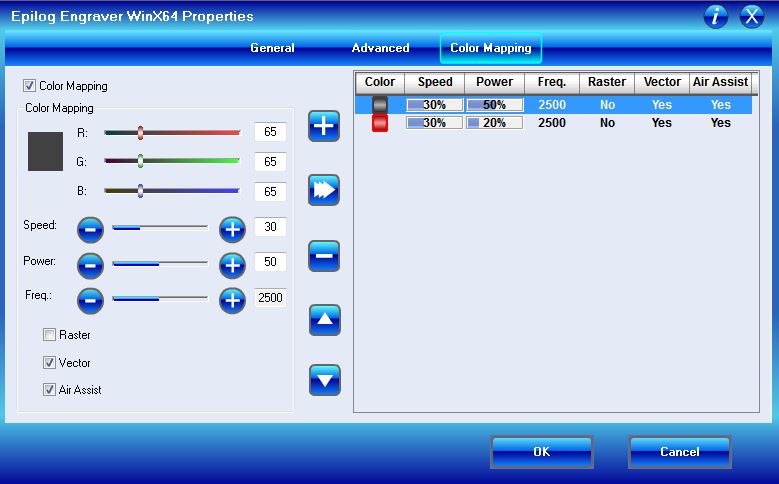Screen dimensions: 779x484
Task: Click the Freq. column header
Action: (x=552, y=82)
